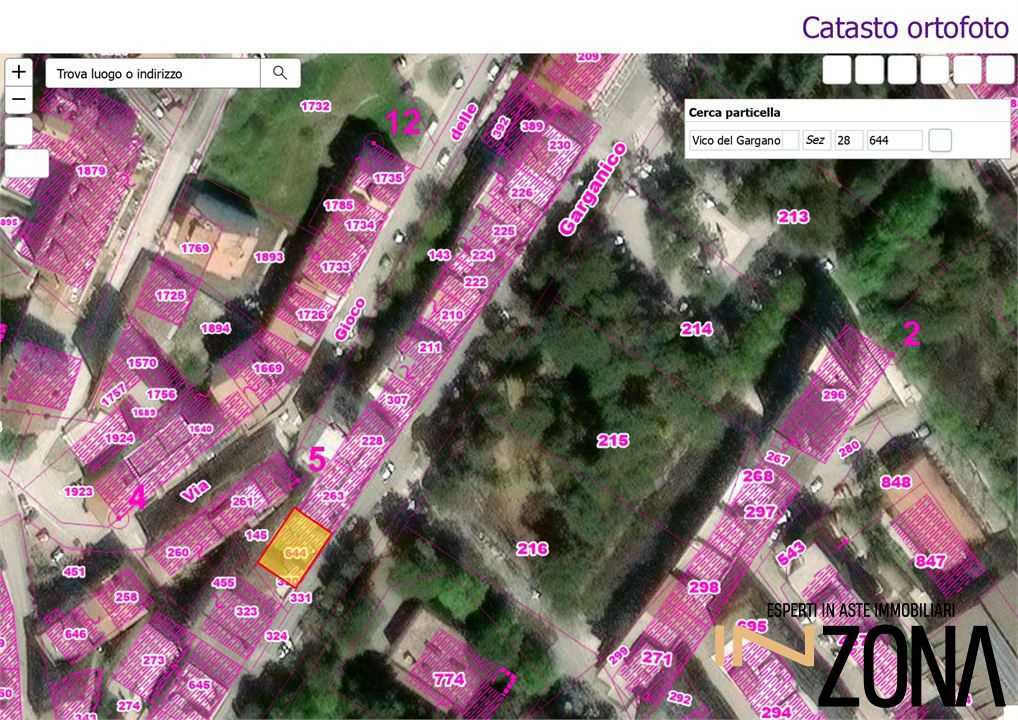Click parcel label 451
Screen dimensions: 1018x720
74,572
